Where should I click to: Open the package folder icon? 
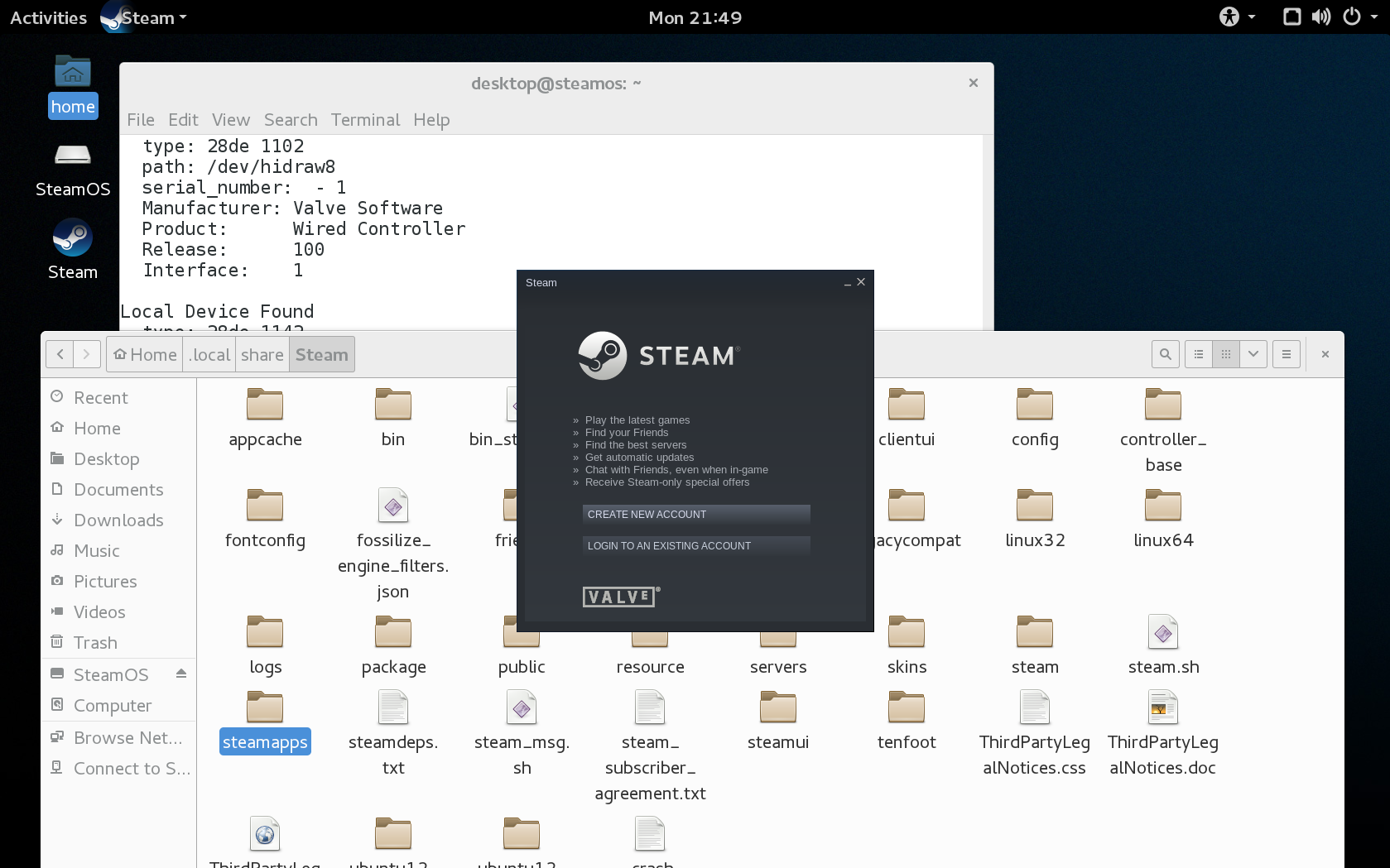click(393, 632)
